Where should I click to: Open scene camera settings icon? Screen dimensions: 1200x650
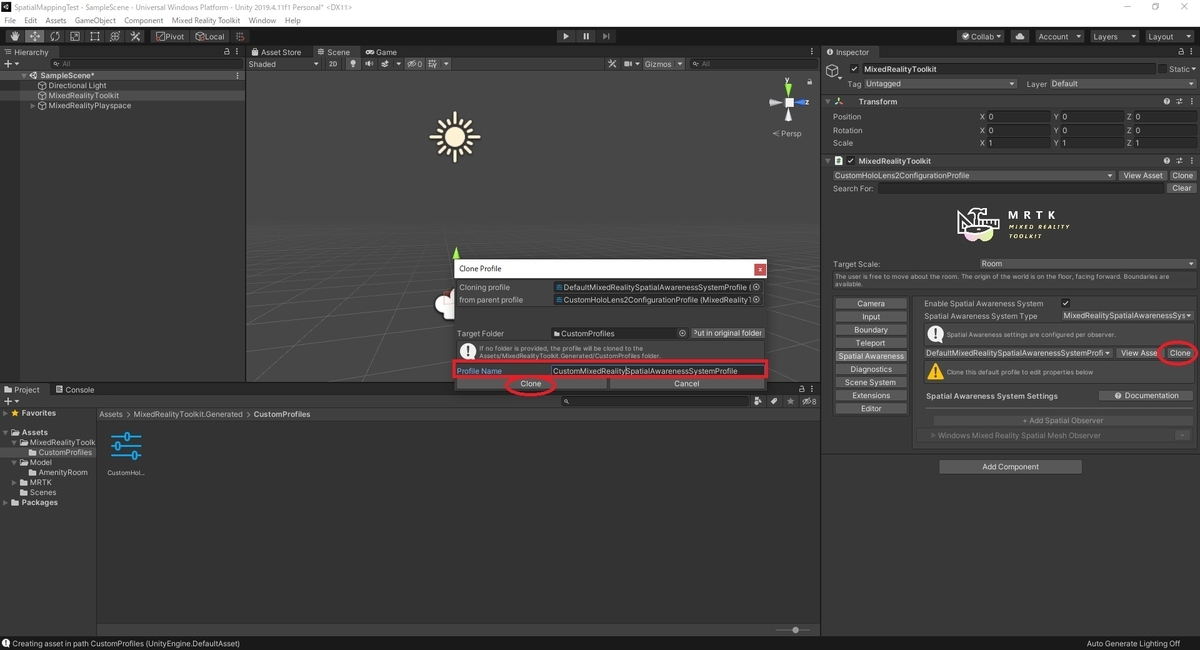632,64
